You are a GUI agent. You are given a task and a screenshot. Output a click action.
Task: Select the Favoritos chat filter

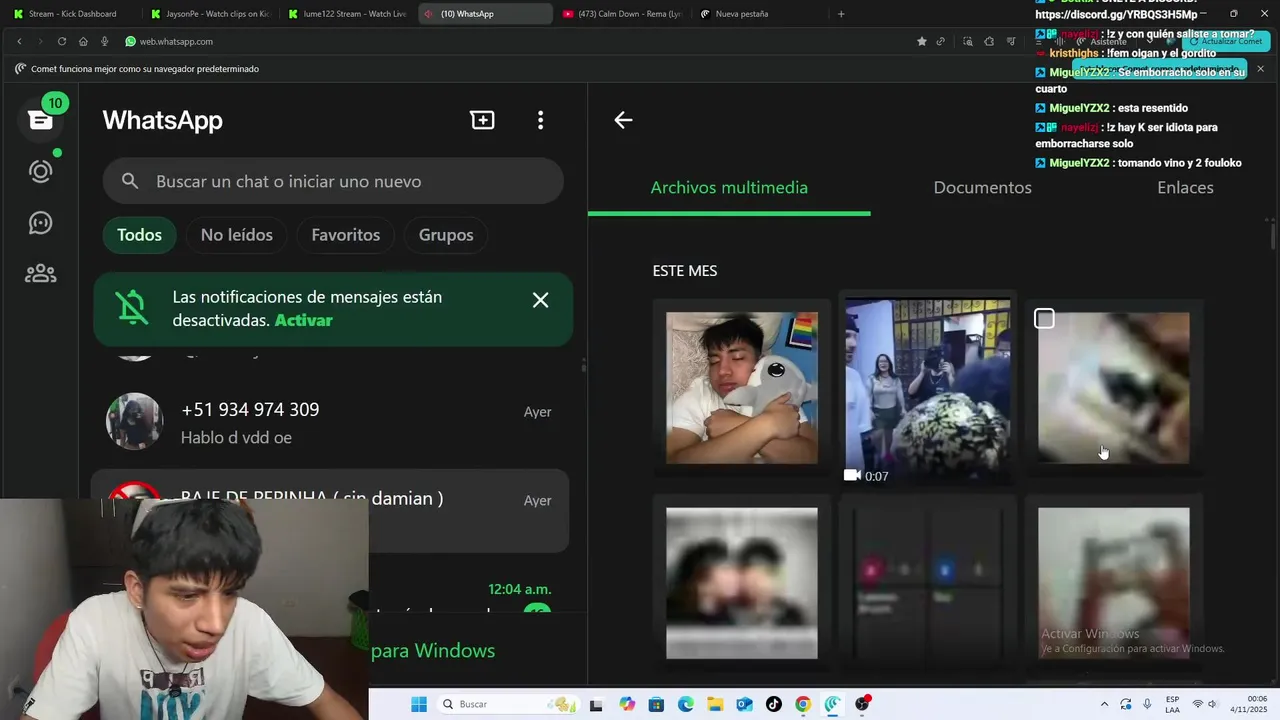click(x=345, y=235)
